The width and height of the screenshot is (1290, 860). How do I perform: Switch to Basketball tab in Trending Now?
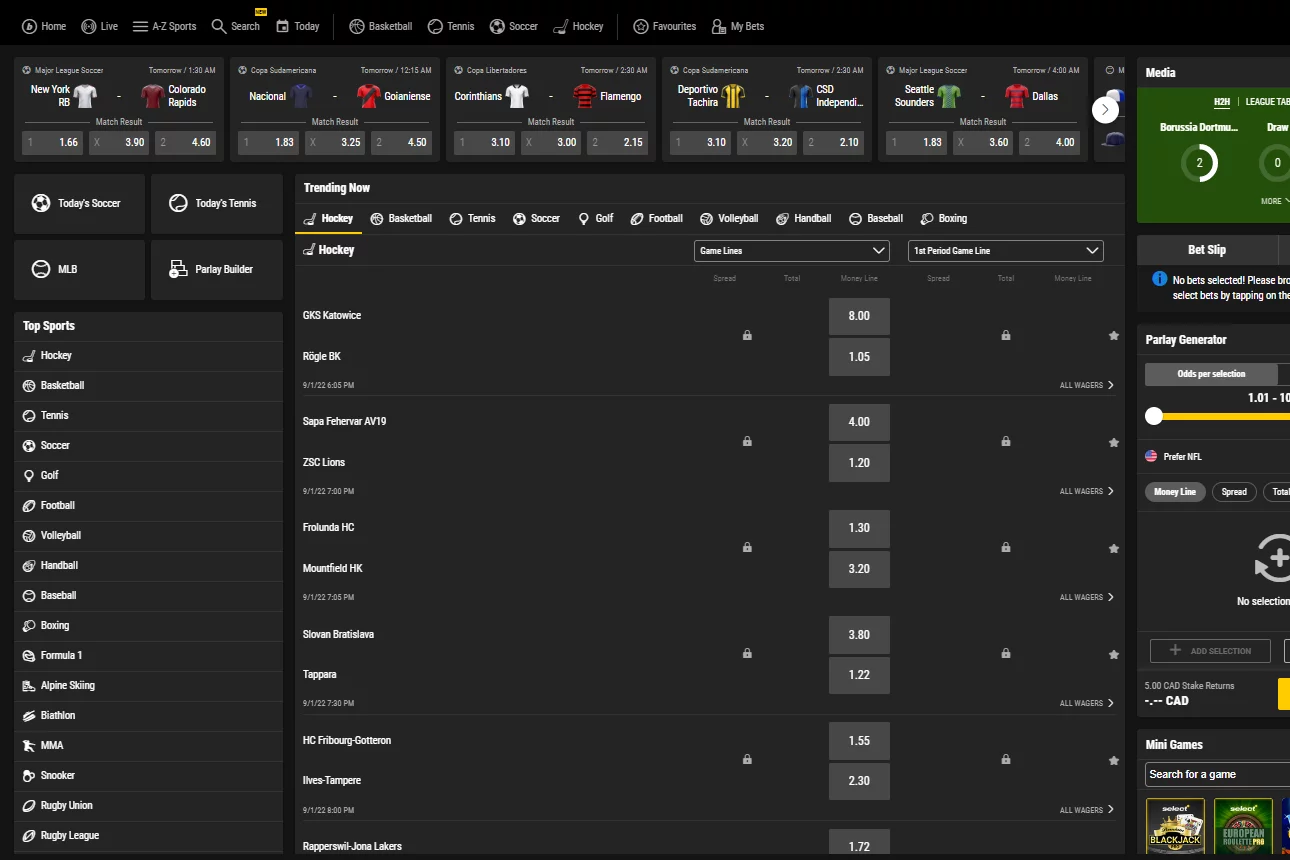pos(401,218)
